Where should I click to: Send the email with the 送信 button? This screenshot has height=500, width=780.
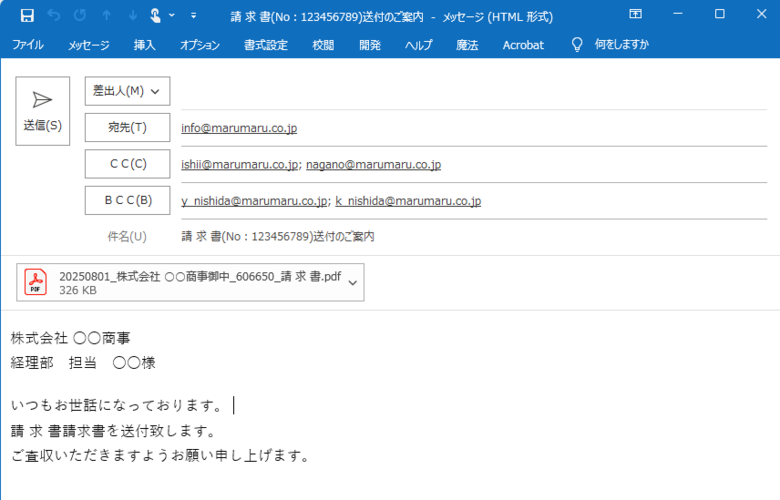click(42, 111)
